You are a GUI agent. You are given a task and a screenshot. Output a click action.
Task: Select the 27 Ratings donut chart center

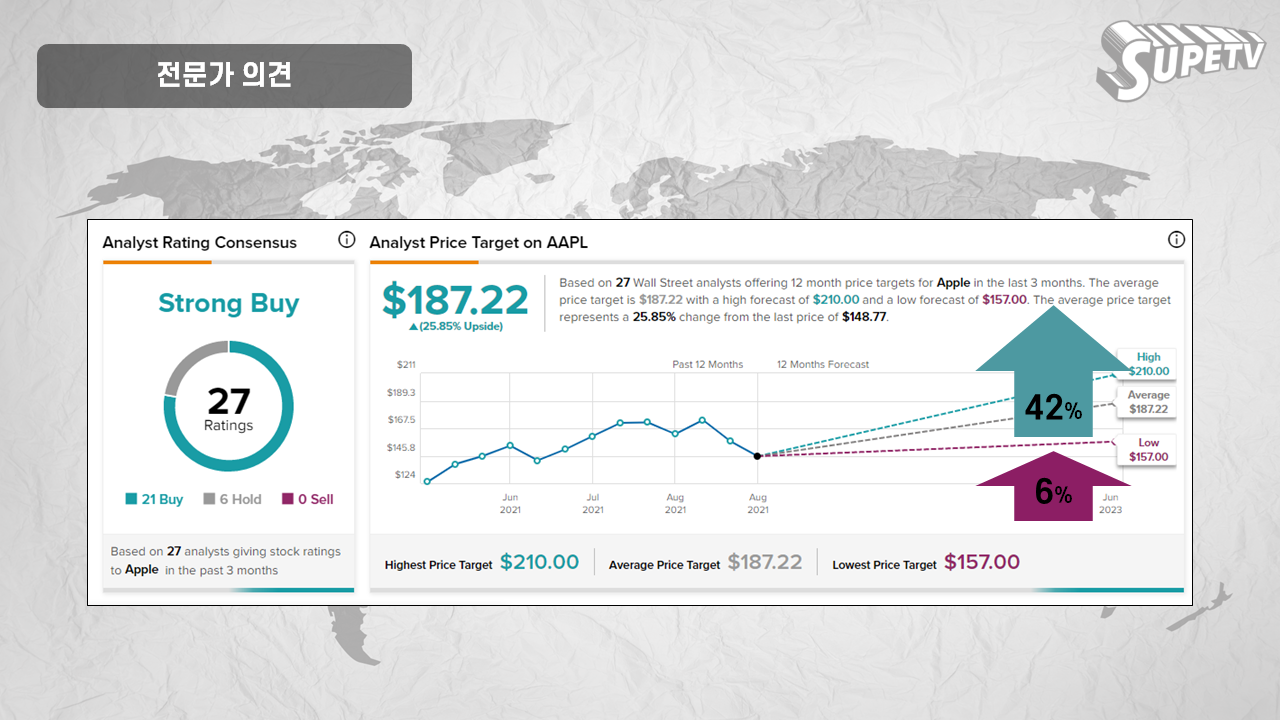click(229, 408)
